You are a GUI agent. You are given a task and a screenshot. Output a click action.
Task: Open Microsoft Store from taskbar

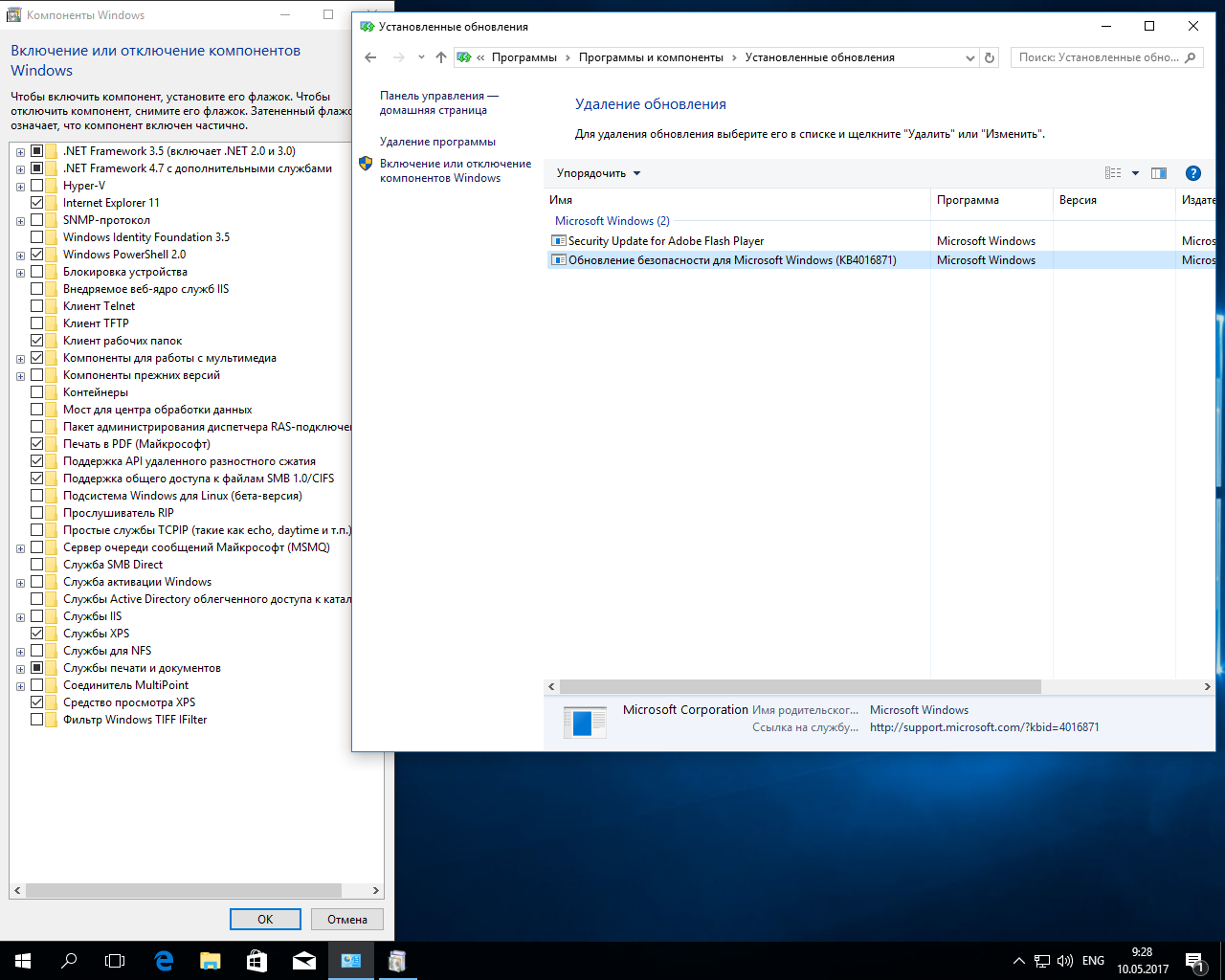[256, 960]
